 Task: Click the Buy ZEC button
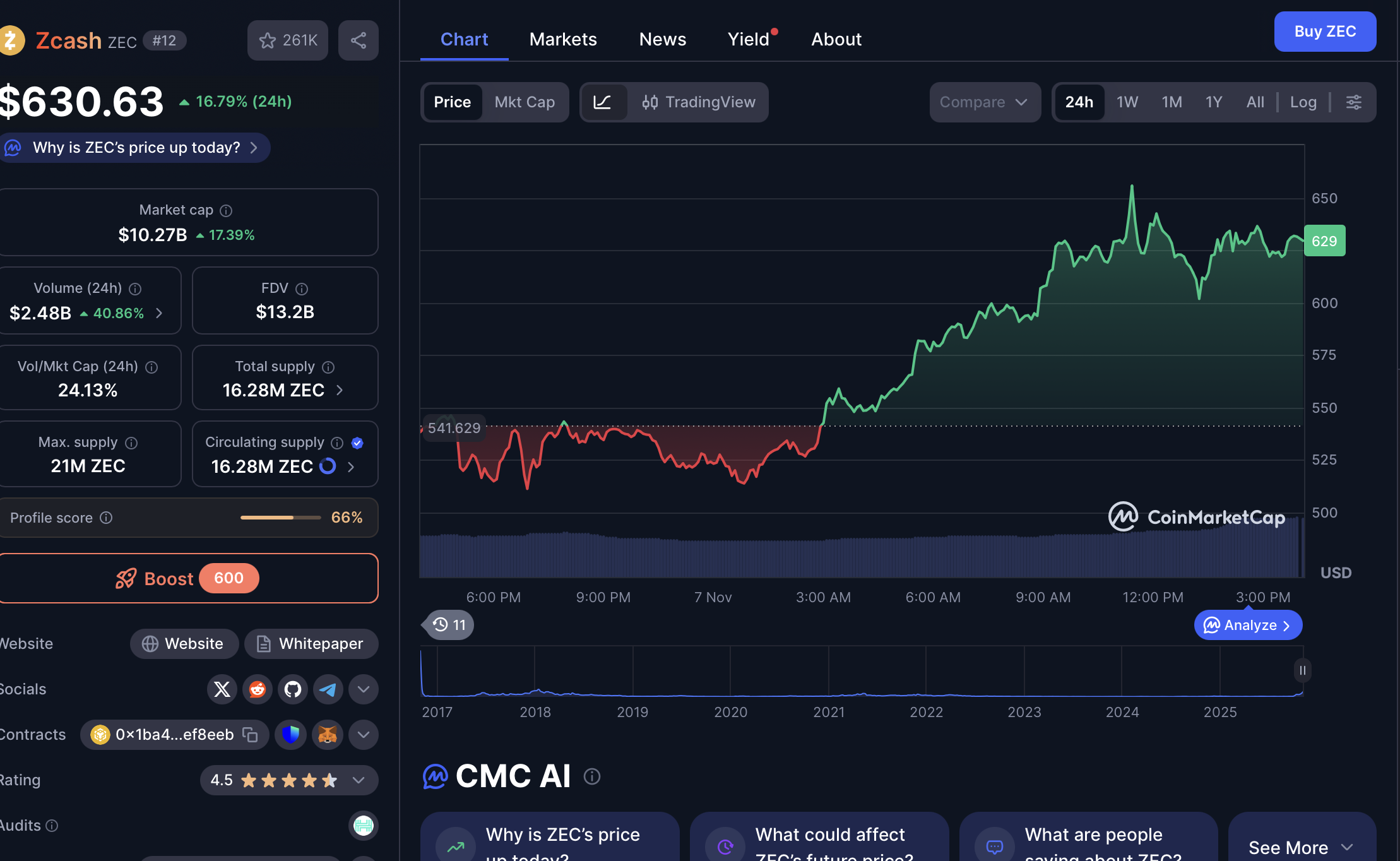tap(1325, 32)
